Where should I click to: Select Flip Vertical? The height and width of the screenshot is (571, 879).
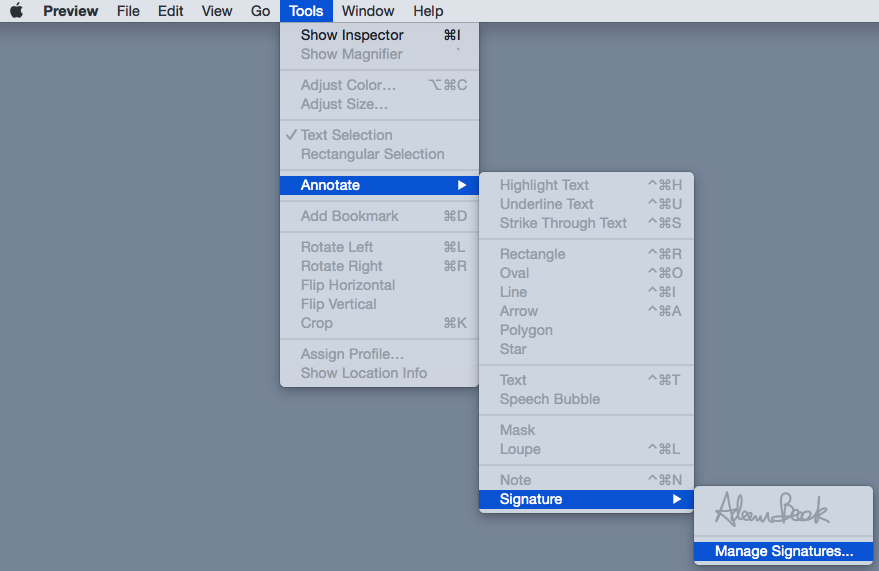pos(380,304)
